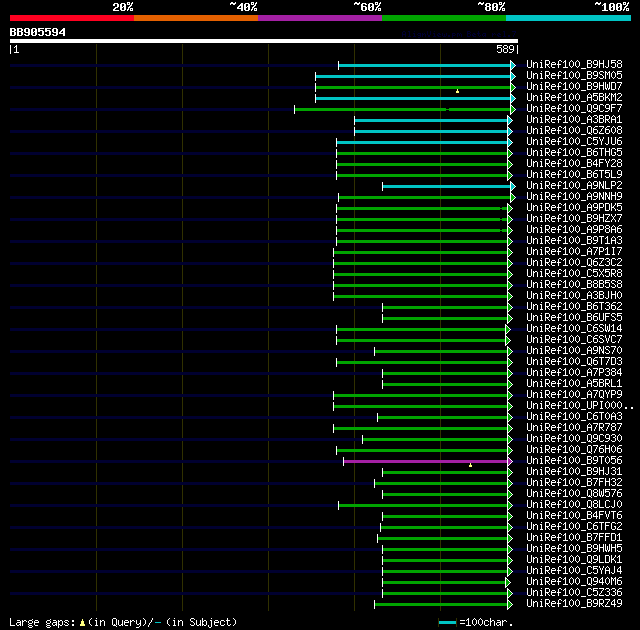Select the cyan alignment bar for UniRef100_B9SM05

(x=413, y=76)
